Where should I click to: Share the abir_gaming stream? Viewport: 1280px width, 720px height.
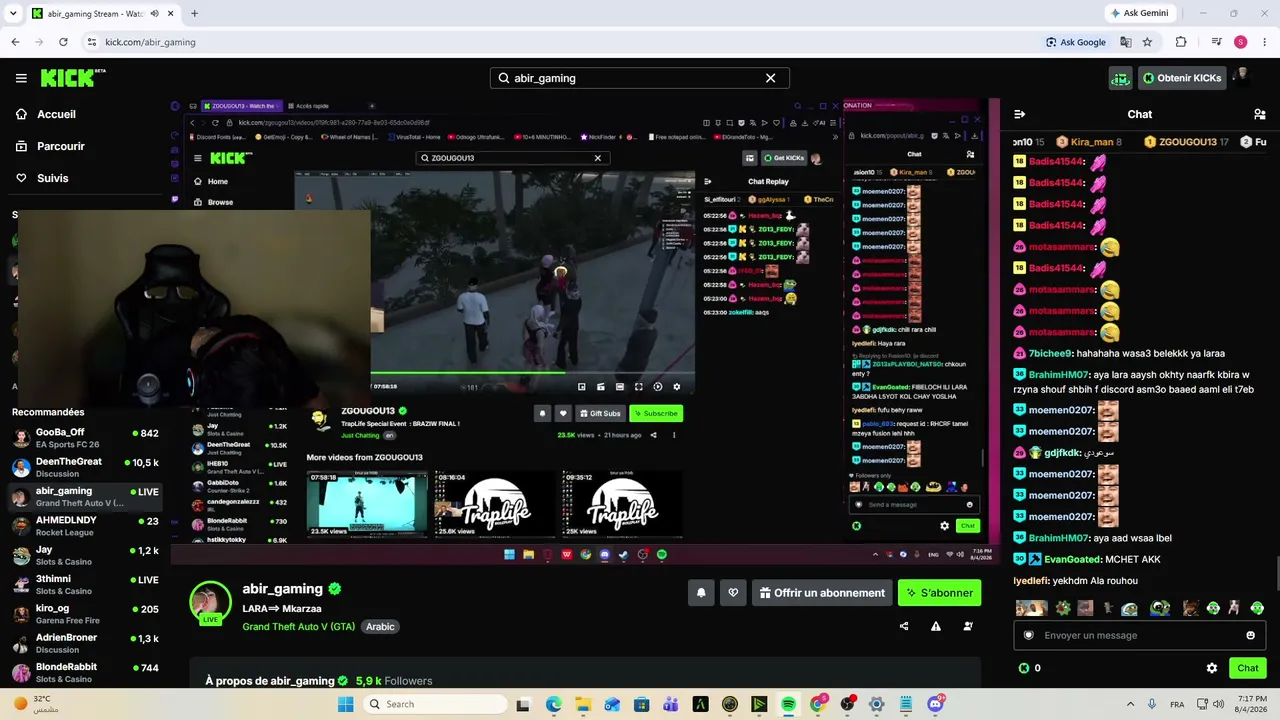click(x=904, y=627)
